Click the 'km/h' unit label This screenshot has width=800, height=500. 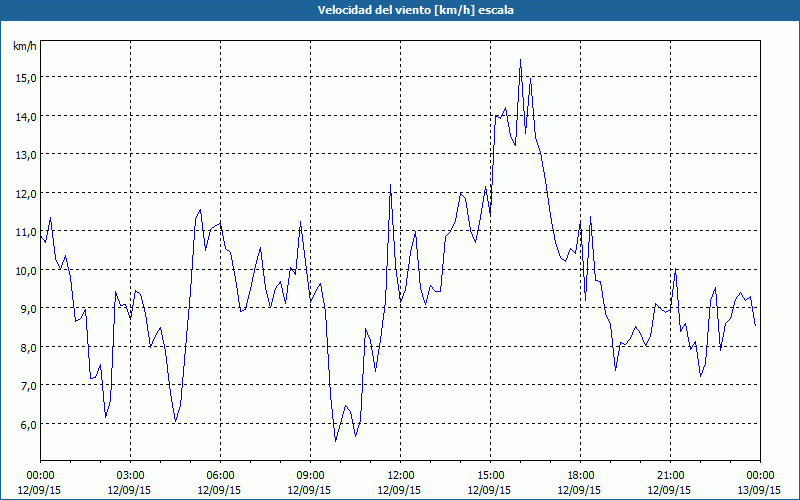25,46
